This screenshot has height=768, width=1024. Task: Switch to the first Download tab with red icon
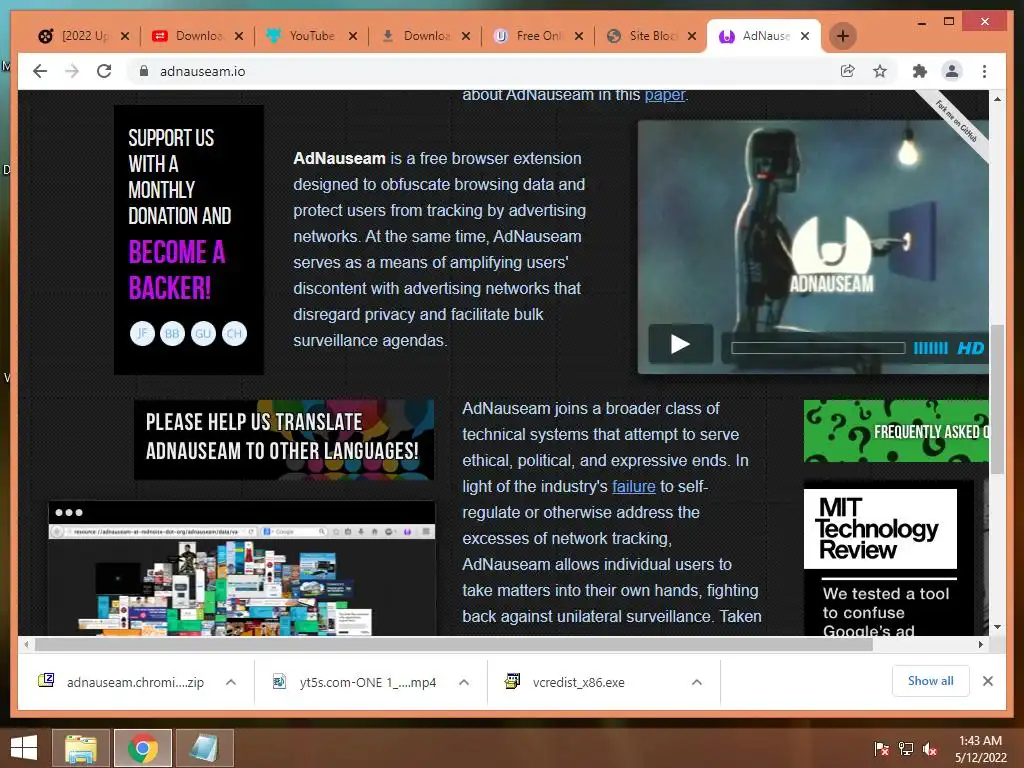pyautogui.click(x=197, y=36)
